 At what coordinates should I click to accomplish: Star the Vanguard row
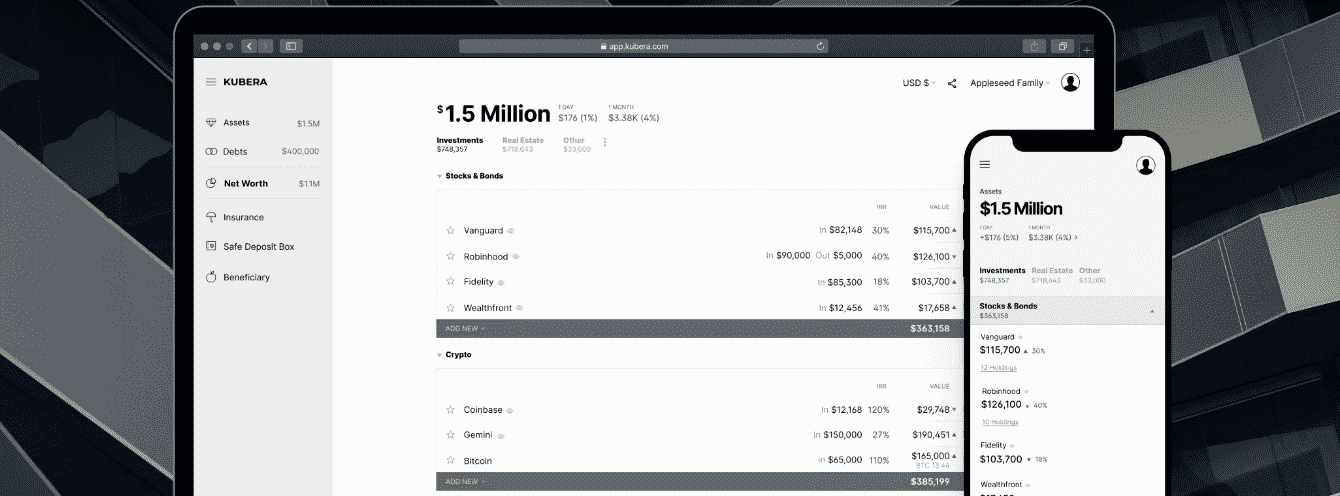point(450,230)
